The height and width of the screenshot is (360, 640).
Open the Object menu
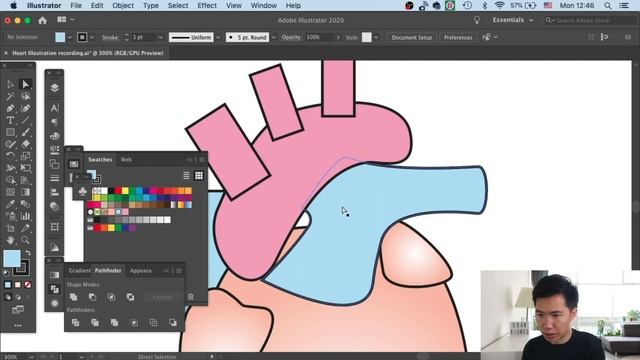point(123,5)
